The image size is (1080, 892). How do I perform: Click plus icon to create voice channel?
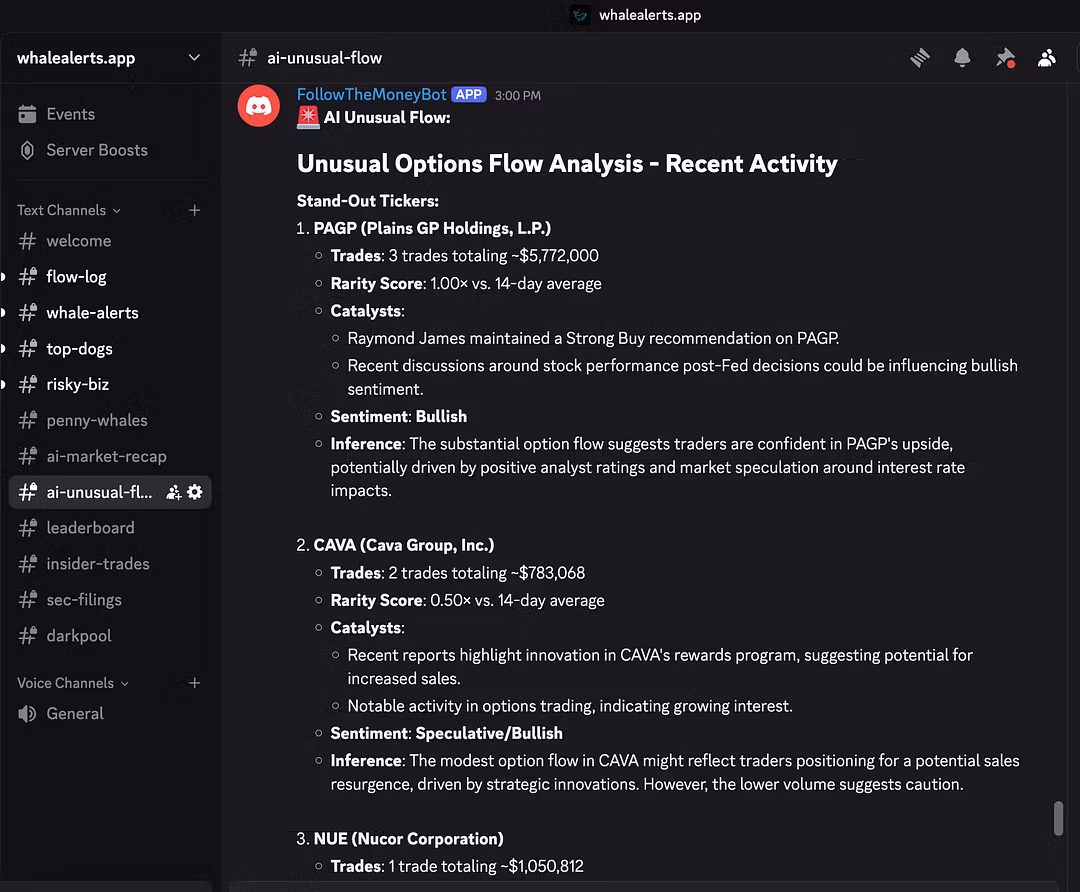[x=195, y=683]
